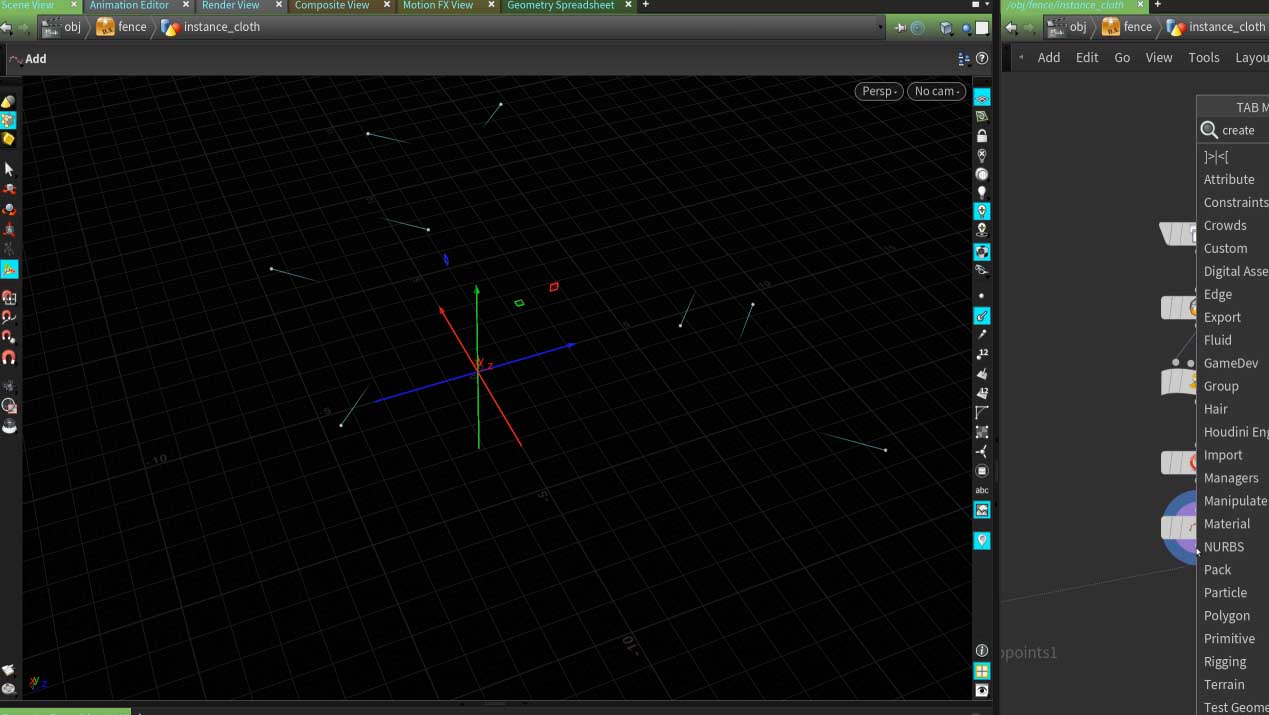Click the lock icon in display toolbar
The height and width of the screenshot is (715, 1269).
point(982,136)
